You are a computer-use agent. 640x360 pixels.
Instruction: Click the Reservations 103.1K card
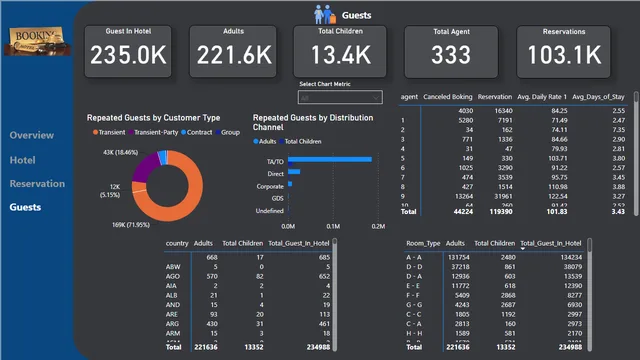[564, 51]
